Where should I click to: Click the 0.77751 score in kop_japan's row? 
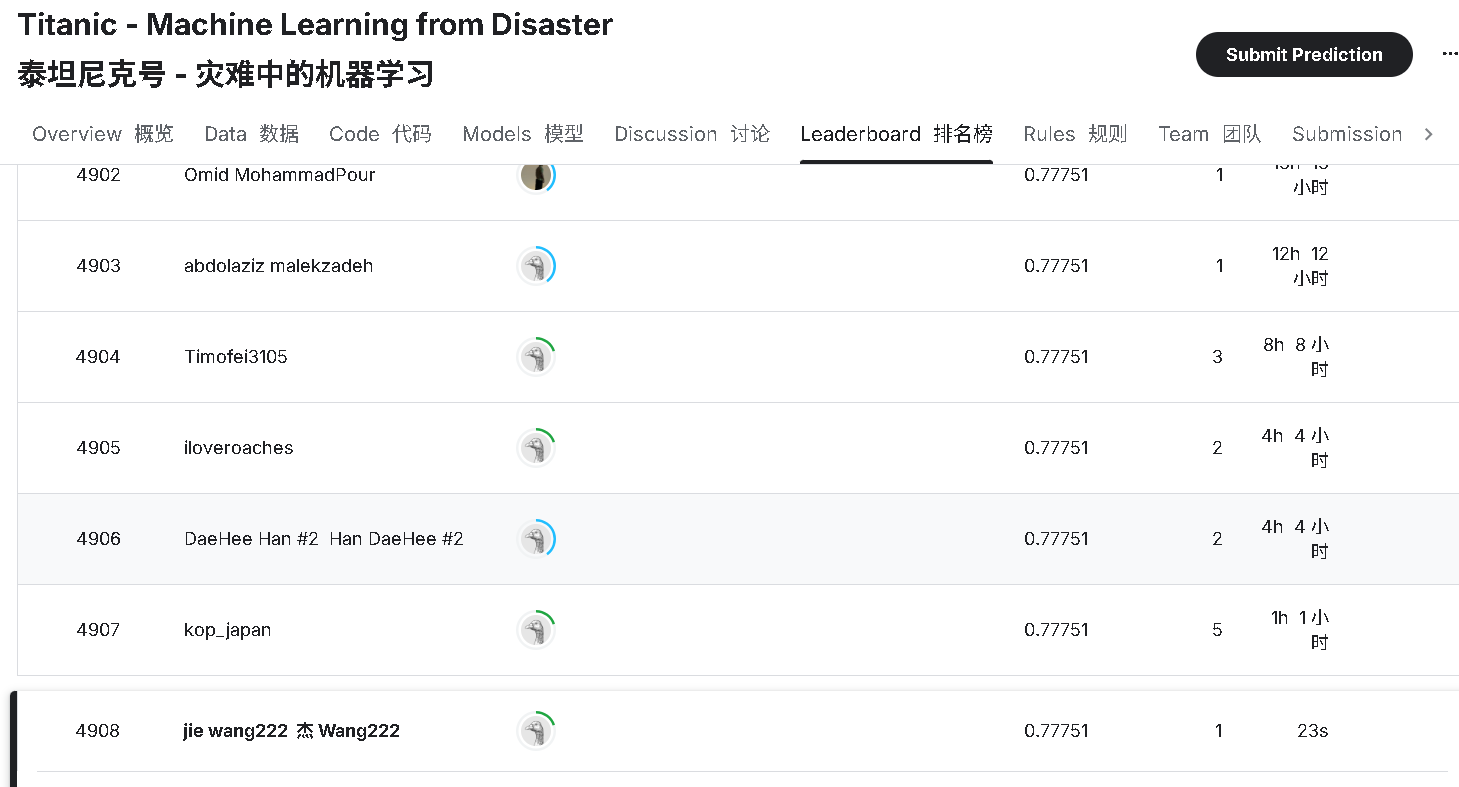[x=1056, y=630]
